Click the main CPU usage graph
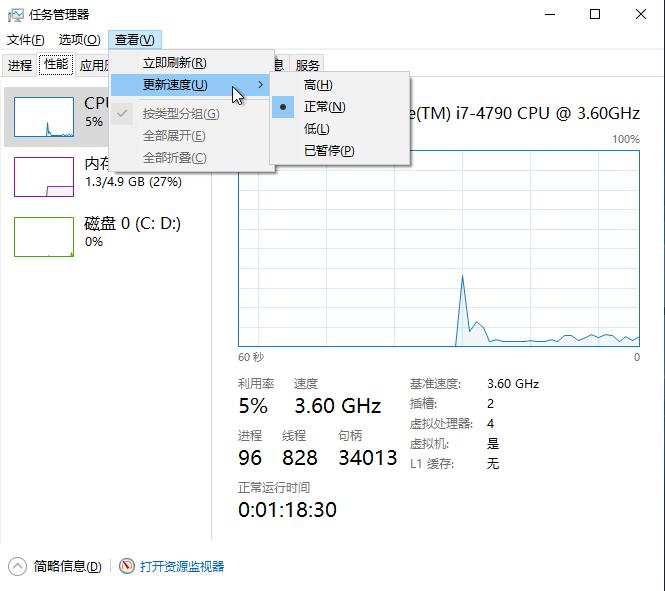665x591 pixels. coord(439,248)
